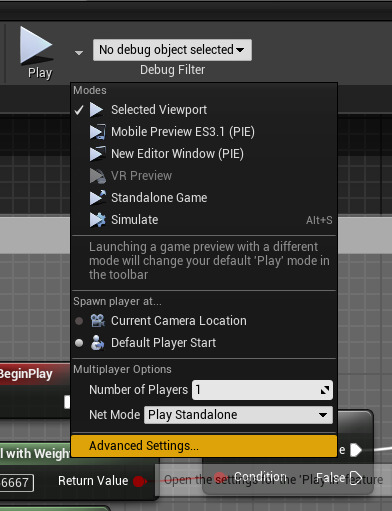Open Advanced Settings...
Image resolution: width=392 pixels, height=511 pixels.
coord(204,446)
